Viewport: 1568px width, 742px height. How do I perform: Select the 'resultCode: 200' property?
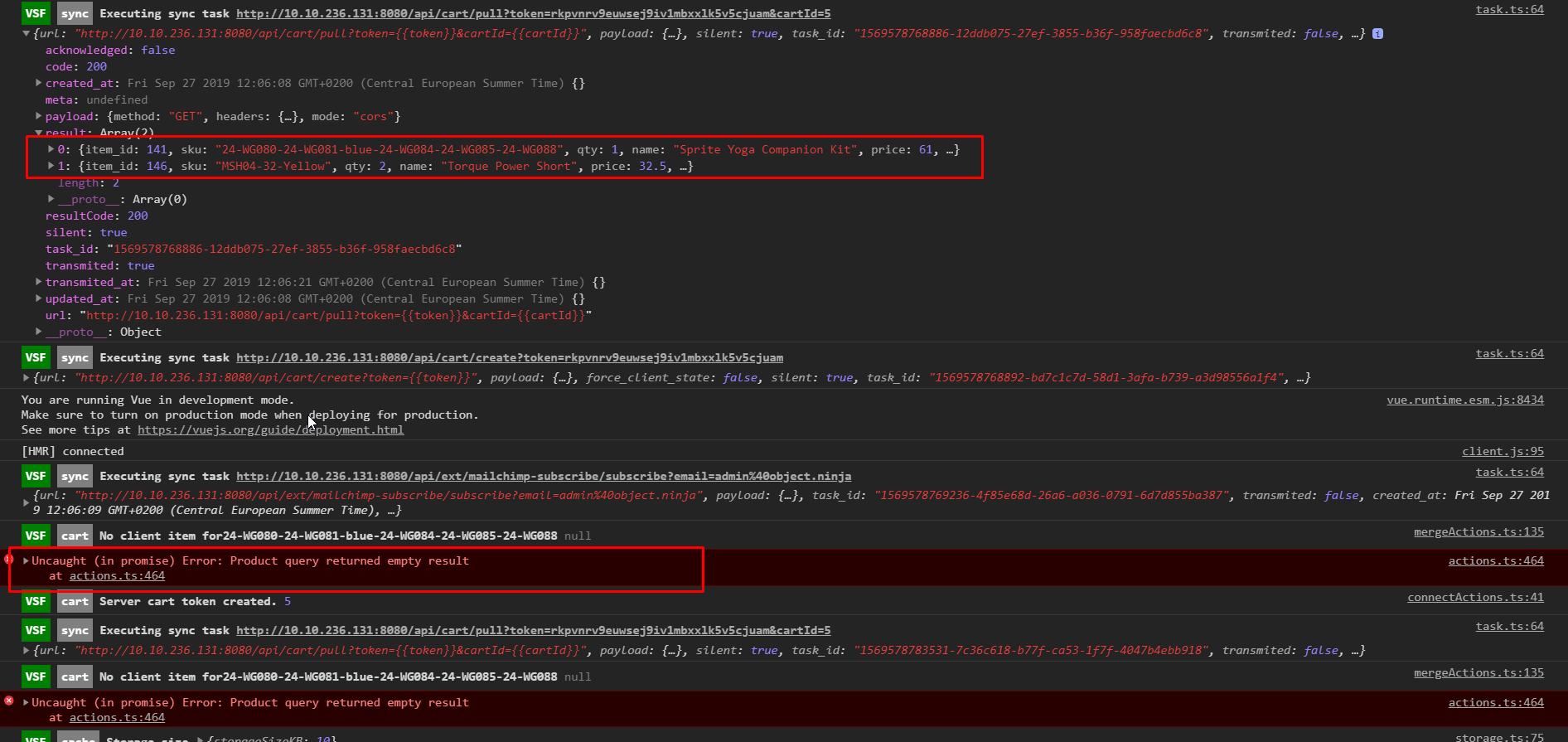pos(97,216)
